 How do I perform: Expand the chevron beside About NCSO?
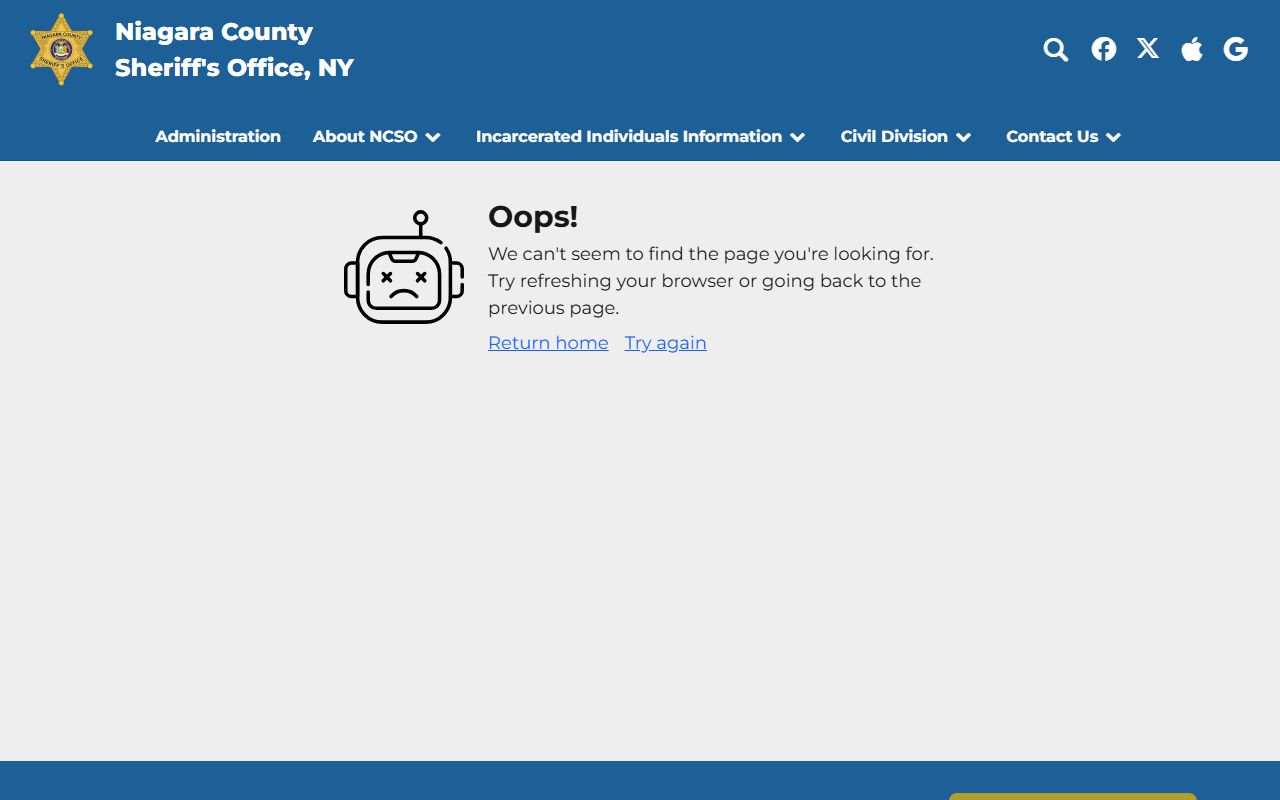433,137
